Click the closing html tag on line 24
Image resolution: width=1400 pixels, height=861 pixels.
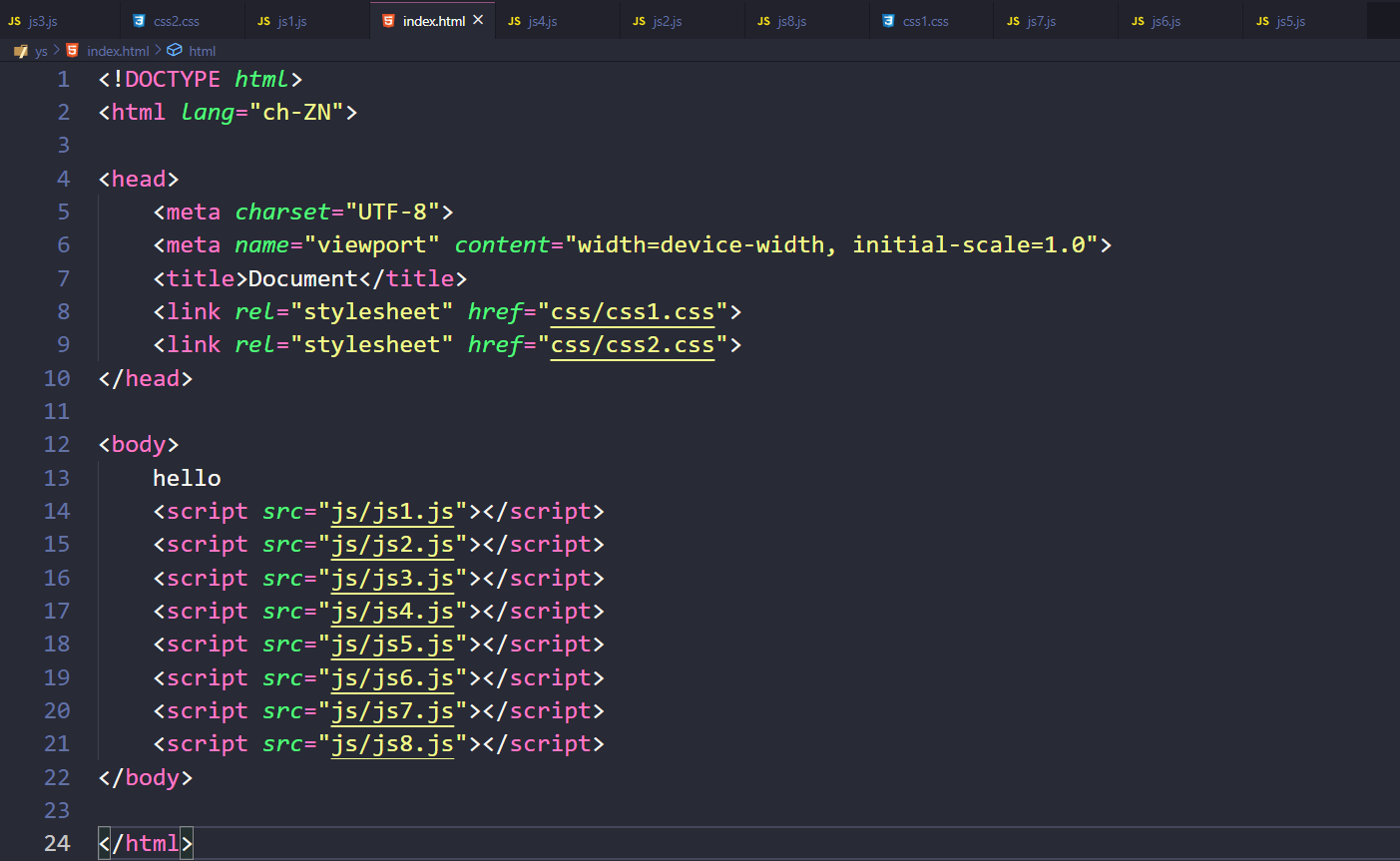coord(146,844)
